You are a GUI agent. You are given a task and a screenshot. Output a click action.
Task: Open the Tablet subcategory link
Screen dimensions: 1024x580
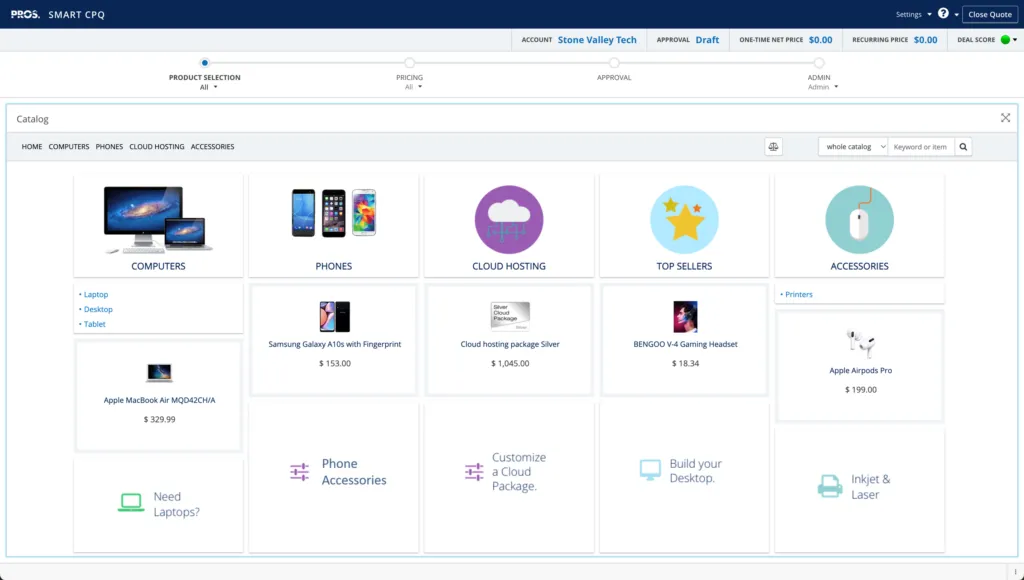95,324
